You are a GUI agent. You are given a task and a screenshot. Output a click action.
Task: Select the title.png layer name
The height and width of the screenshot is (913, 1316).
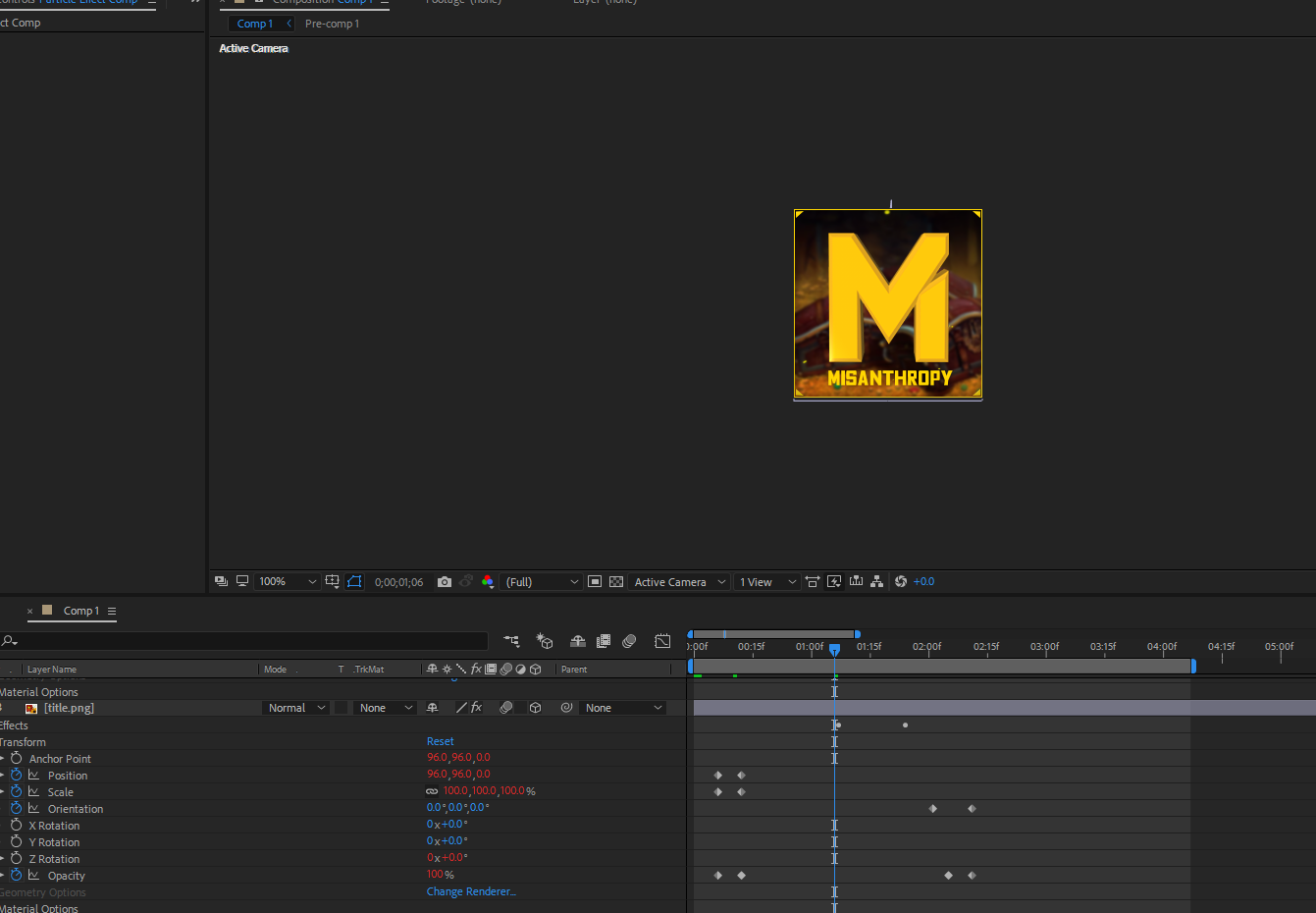pyautogui.click(x=69, y=708)
